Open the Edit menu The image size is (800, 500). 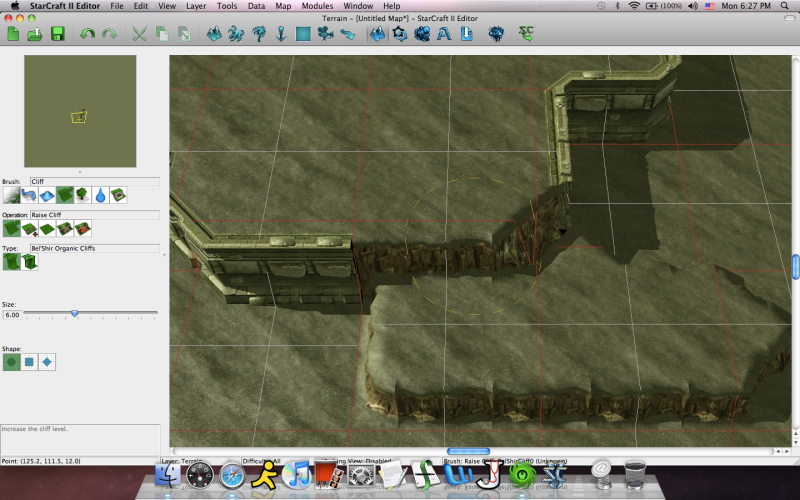click(x=141, y=6)
